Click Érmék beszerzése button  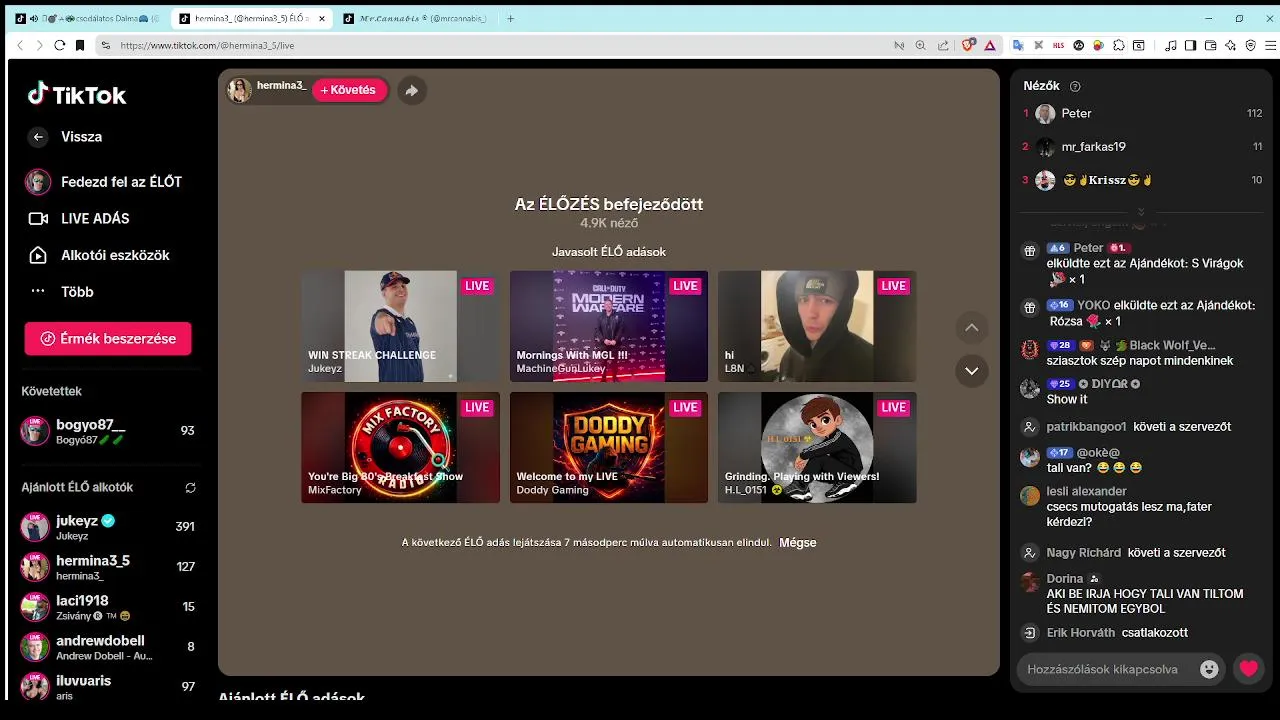click(x=108, y=339)
